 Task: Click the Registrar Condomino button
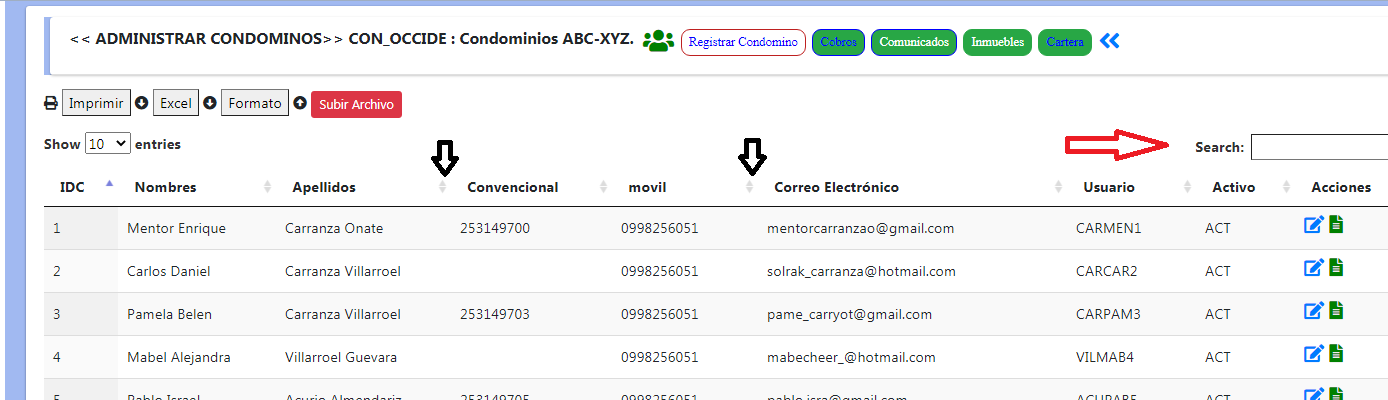coord(743,43)
